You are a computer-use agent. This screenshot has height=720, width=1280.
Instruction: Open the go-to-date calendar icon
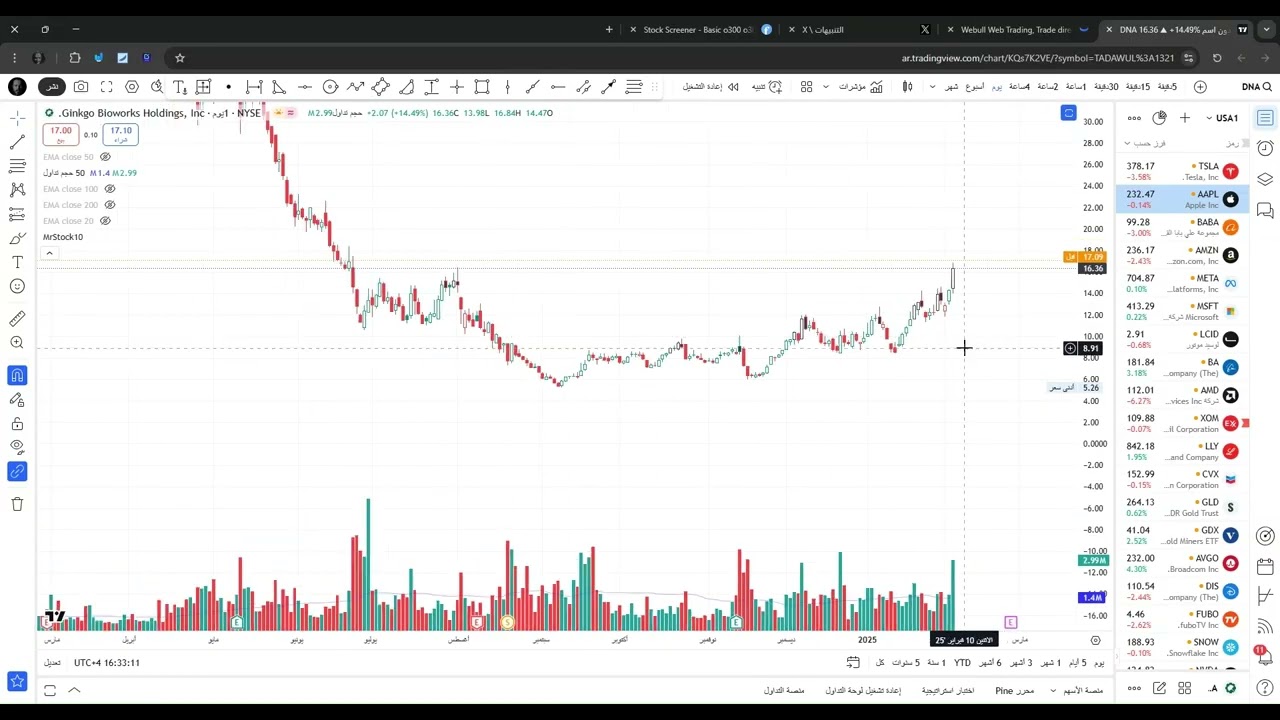coord(853,662)
